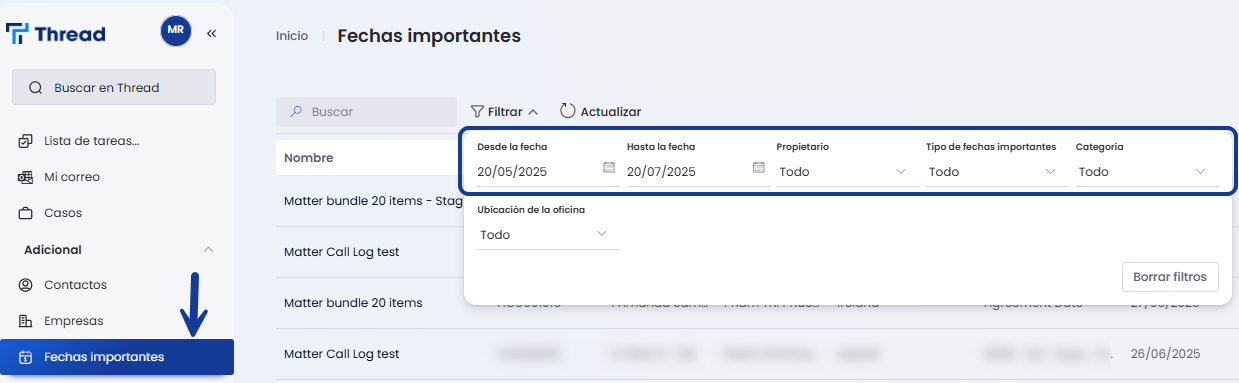Focus the Buscar en Thread search box
The image size is (1239, 383).
coord(114,87)
